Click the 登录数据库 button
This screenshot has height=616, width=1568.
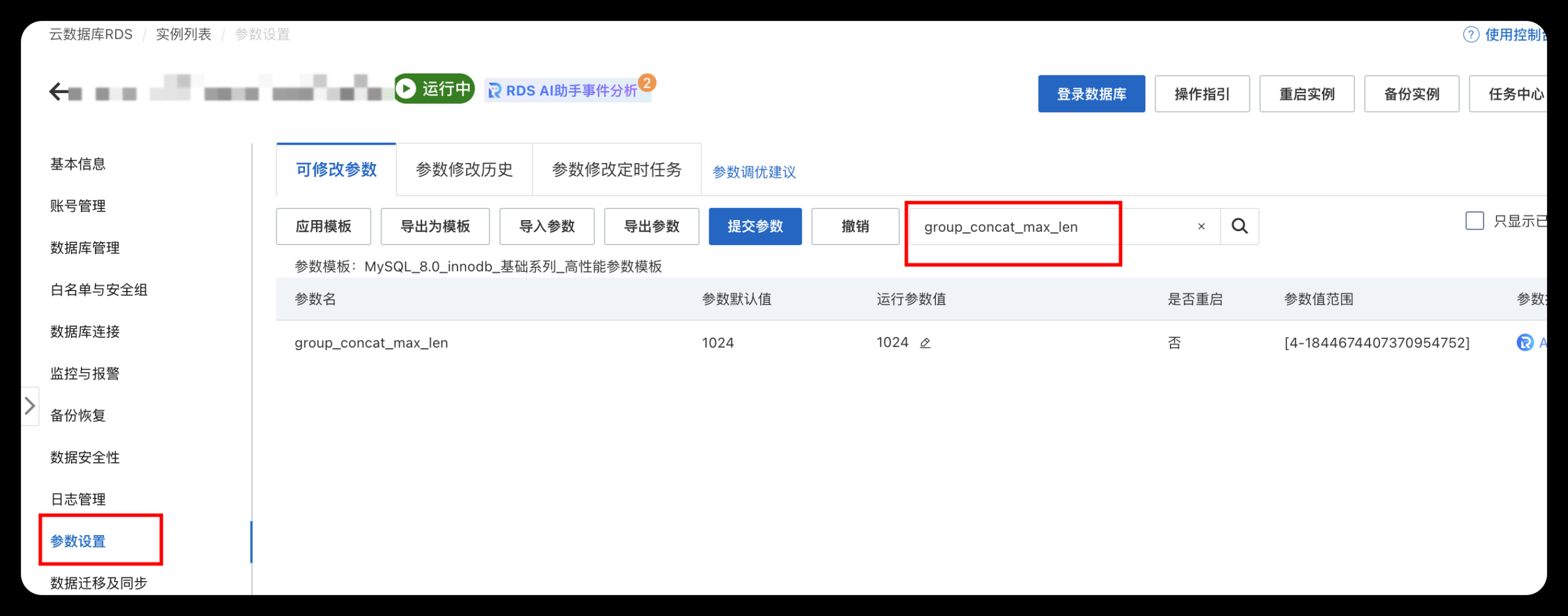pyautogui.click(x=1091, y=94)
